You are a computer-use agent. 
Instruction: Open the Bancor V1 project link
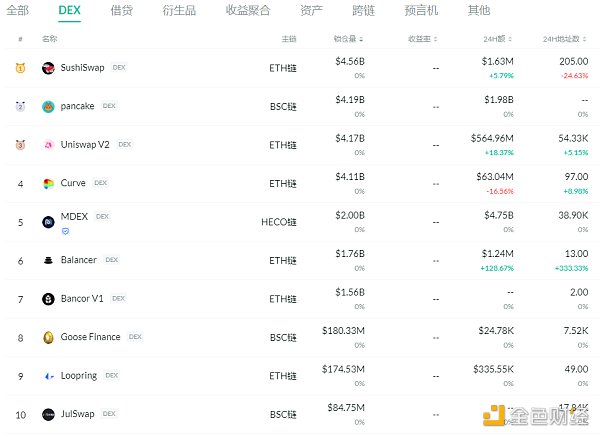click(82, 298)
